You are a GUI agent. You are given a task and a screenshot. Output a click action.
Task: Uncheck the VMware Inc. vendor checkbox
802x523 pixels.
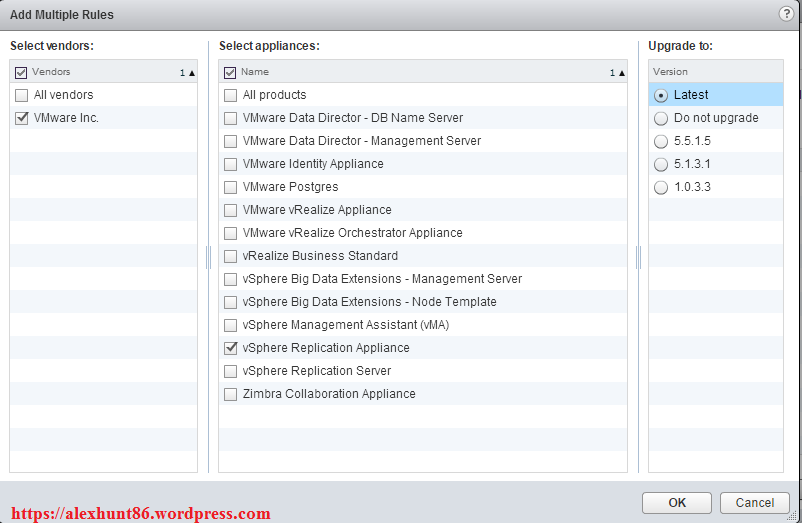coord(21,118)
